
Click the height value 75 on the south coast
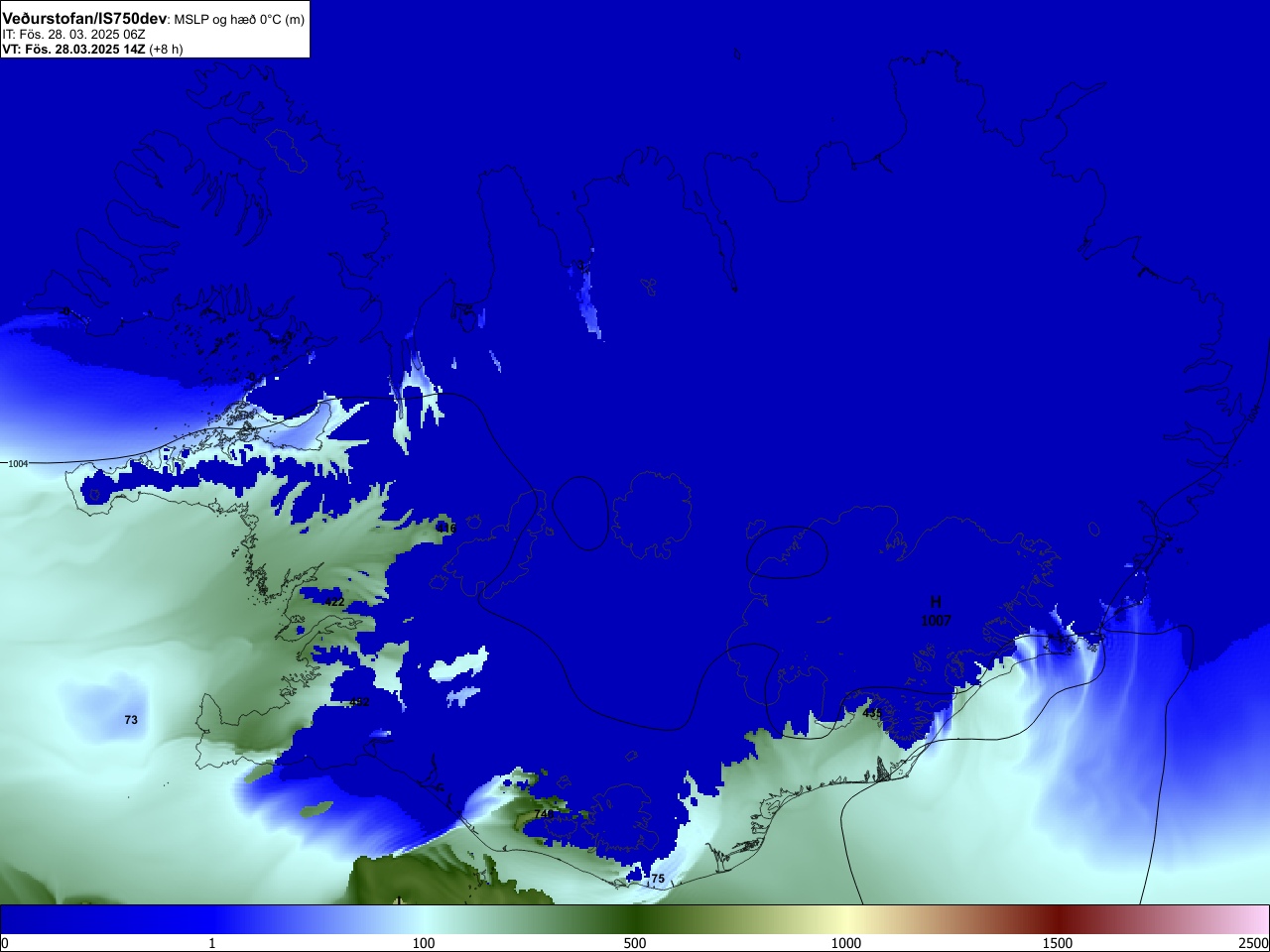point(657,879)
